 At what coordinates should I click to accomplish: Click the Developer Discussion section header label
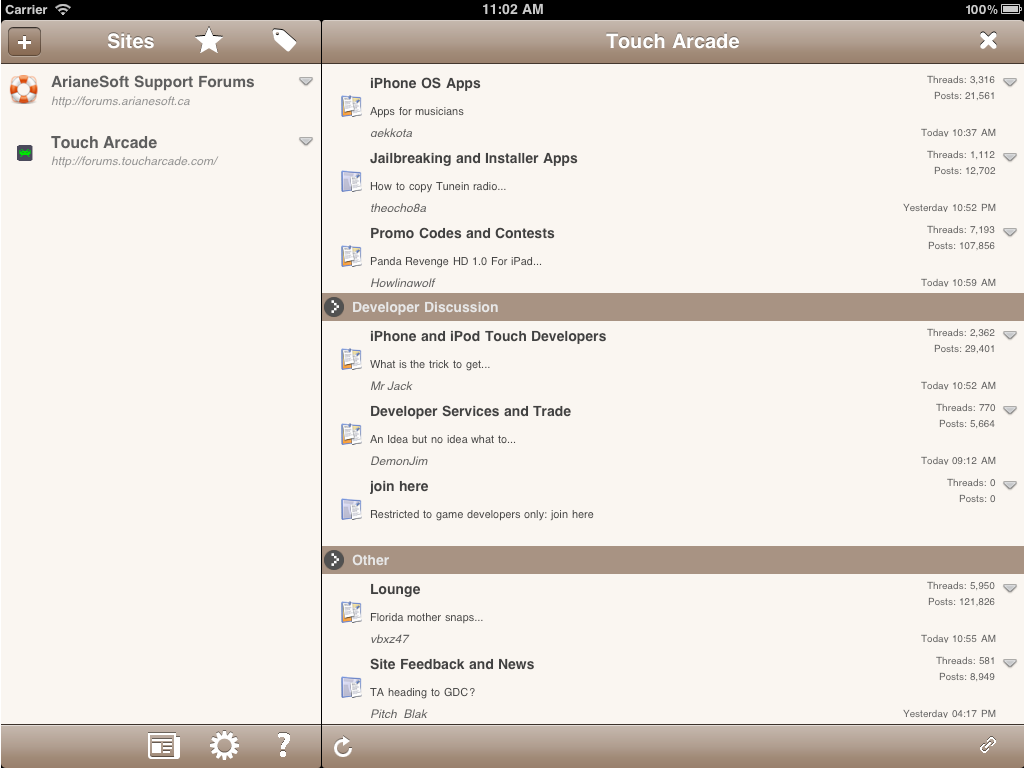(x=425, y=307)
